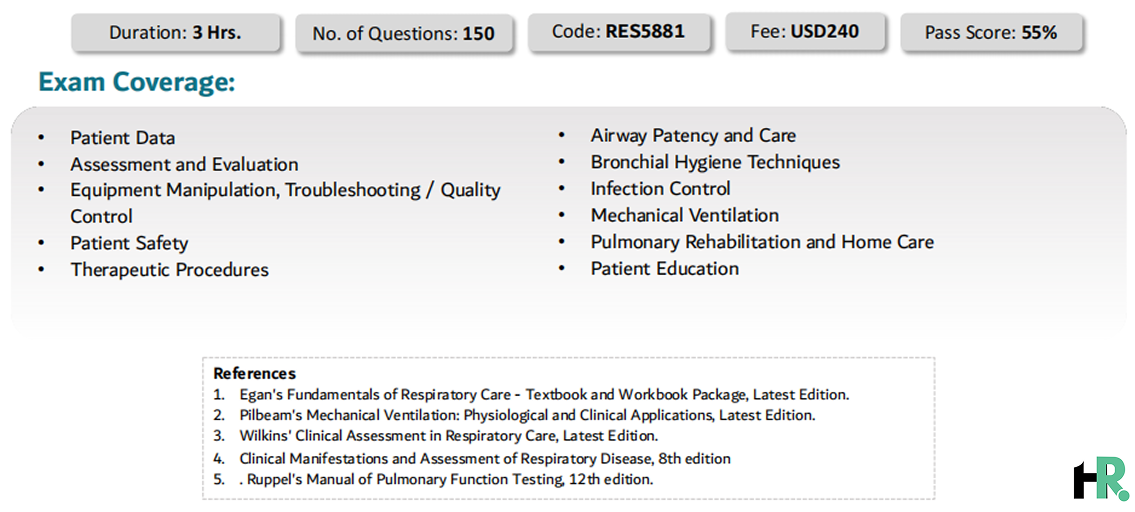The image size is (1135, 512).
Task: Select the Infection Control topic
Action: click(660, 189)
